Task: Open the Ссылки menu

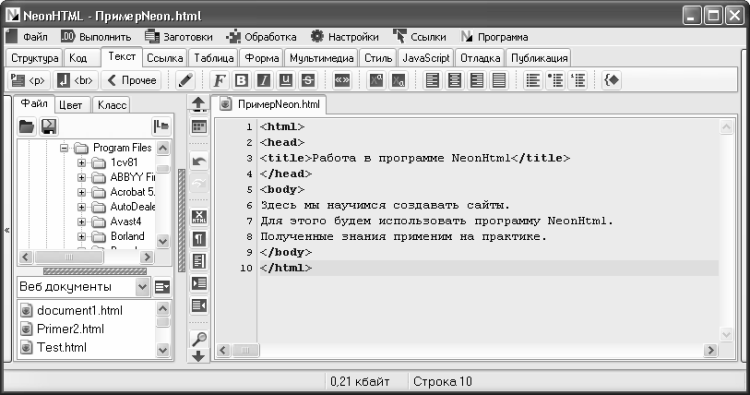Action: pyautogui.click(x=419, y=37)
